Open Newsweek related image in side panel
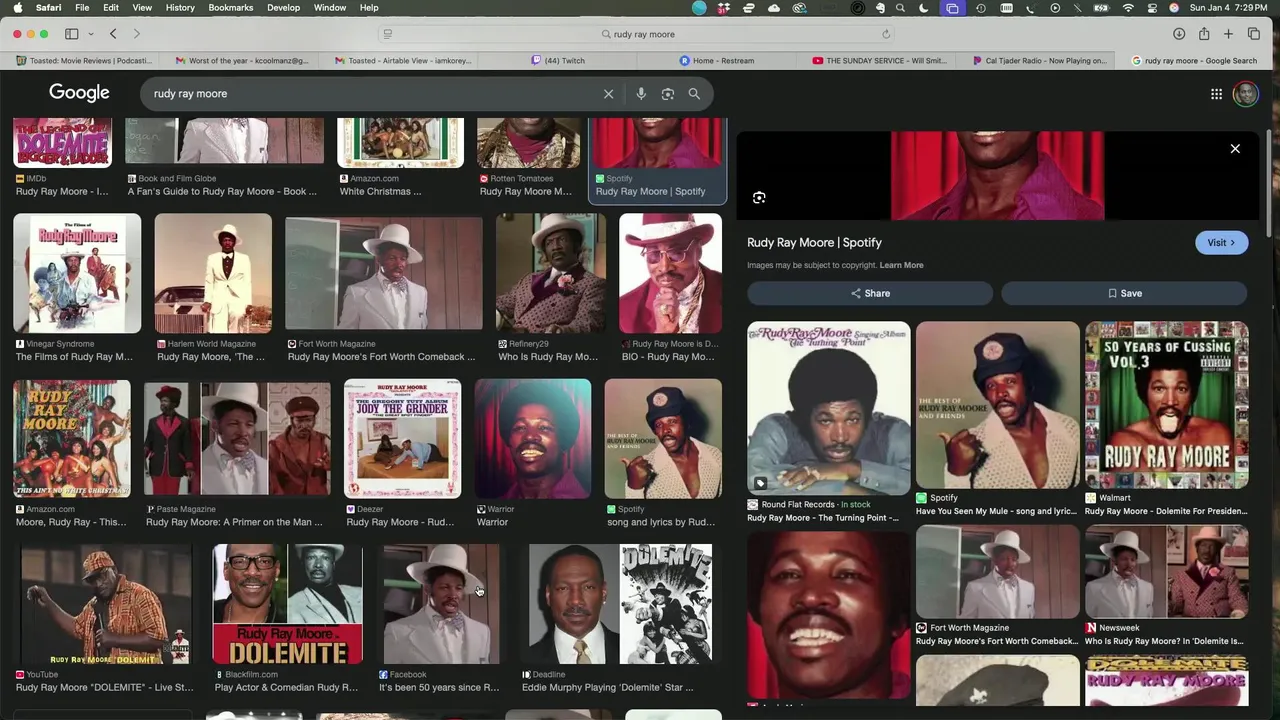Screen dimensions: 1280x720 tap(1167, 572)
